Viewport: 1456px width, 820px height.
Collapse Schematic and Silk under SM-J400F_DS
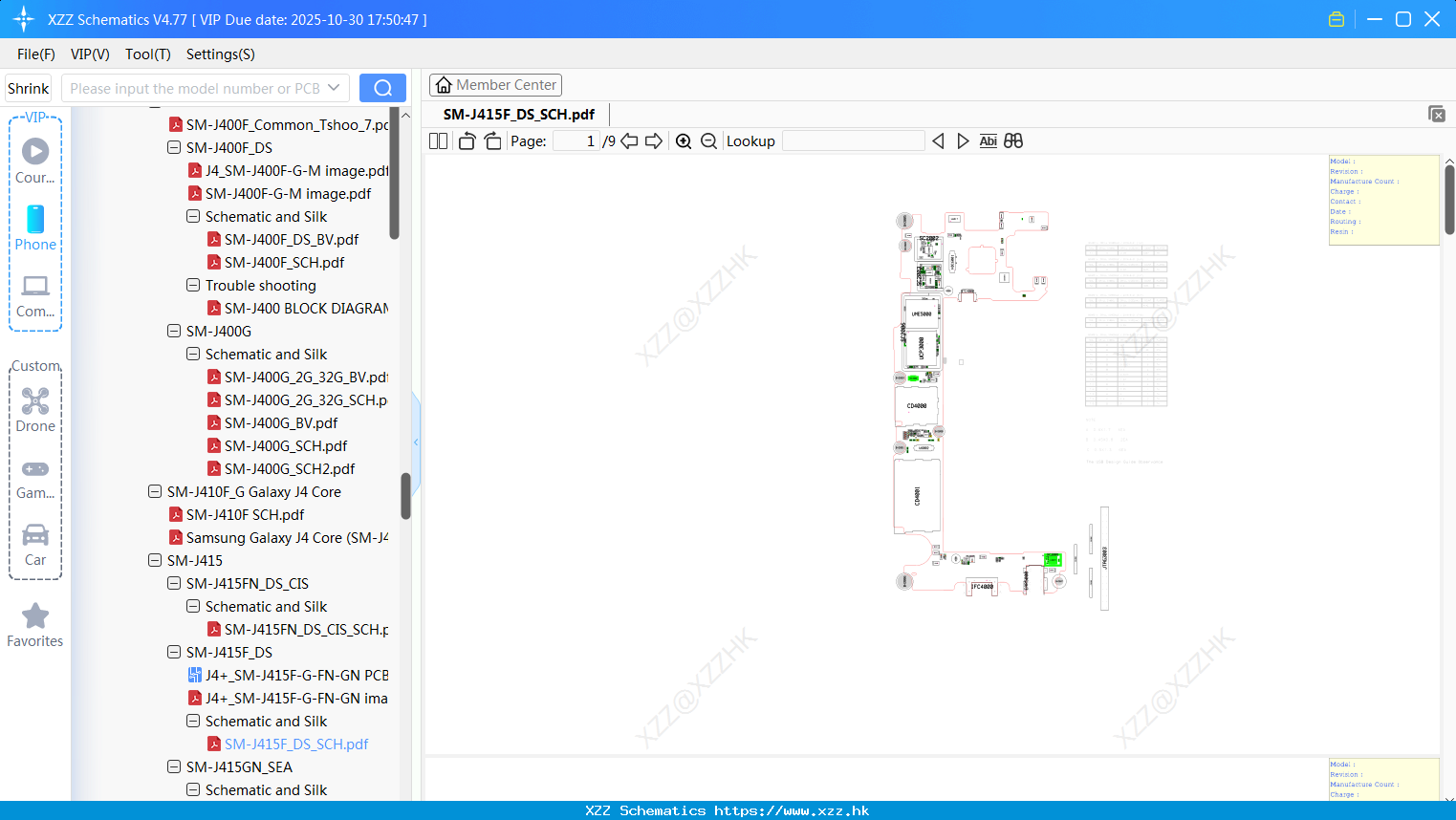pos(193,216)
